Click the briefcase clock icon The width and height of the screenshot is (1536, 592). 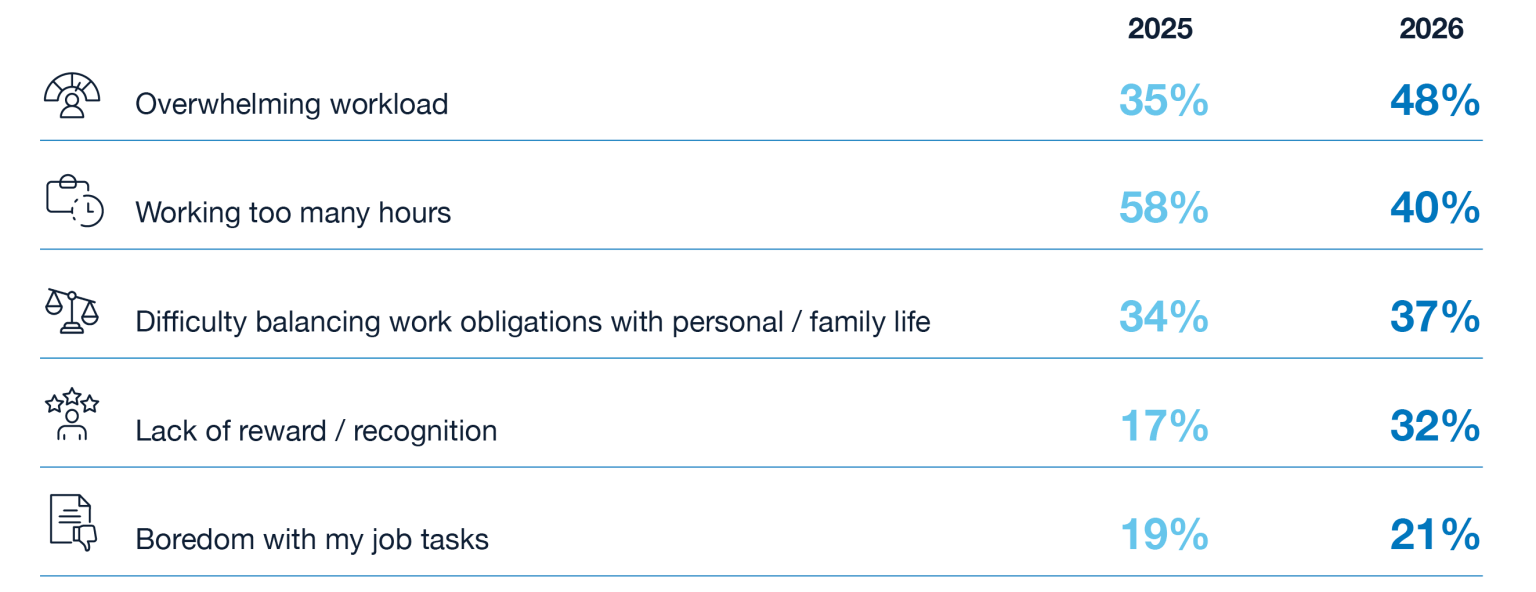pos(74,201)
